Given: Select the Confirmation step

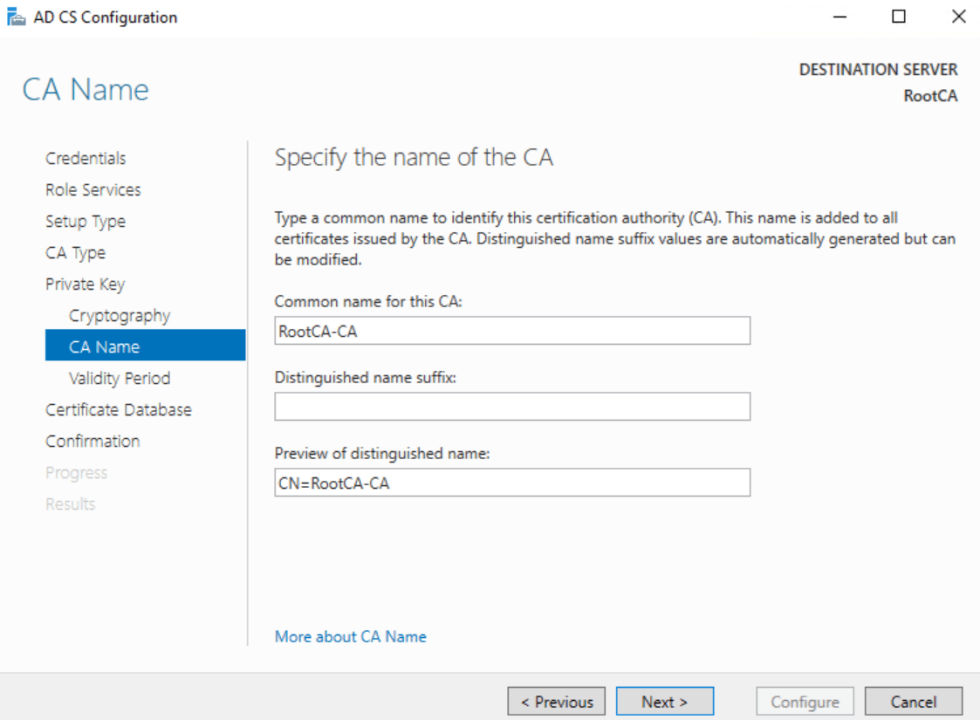Looking at the screenshot, I should (x=92, y=440).
